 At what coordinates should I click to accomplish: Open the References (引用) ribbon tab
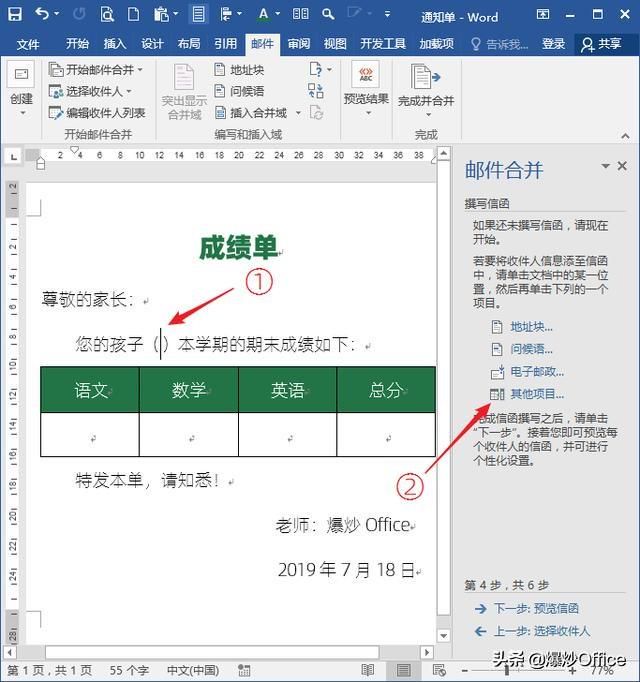[x=225, y=43]
